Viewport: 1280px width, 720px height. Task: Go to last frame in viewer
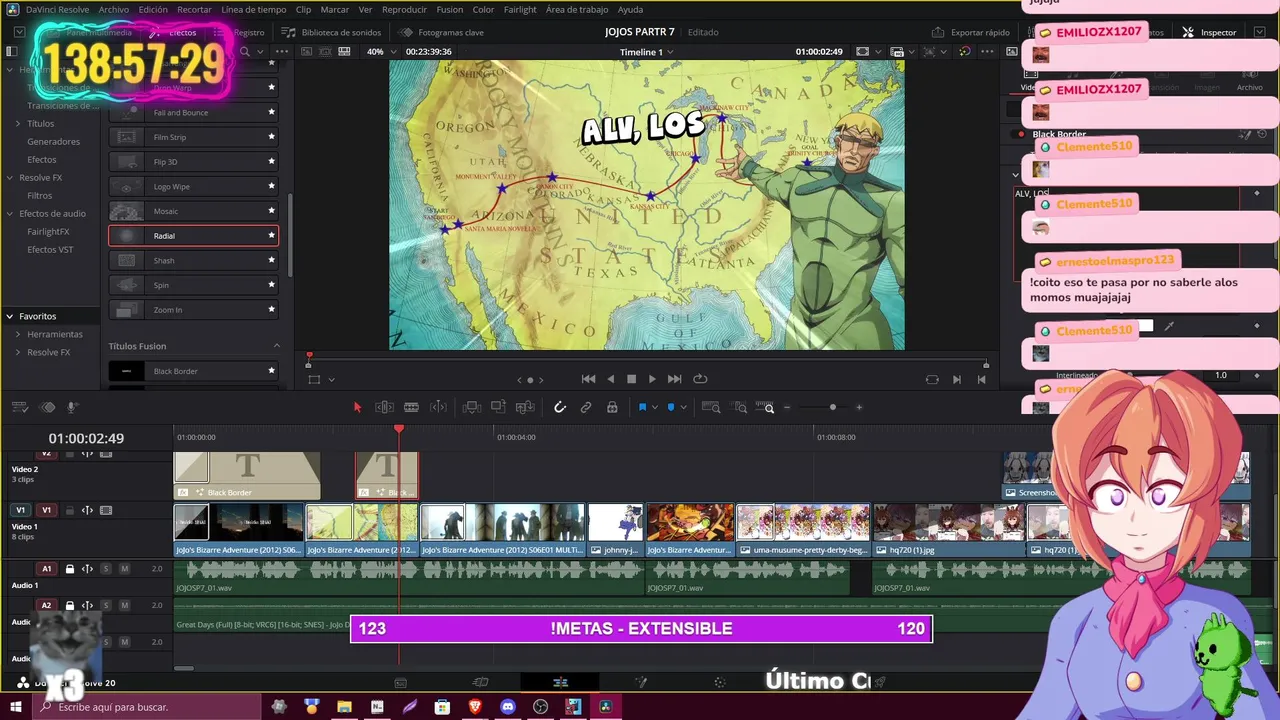click(675, 379)
